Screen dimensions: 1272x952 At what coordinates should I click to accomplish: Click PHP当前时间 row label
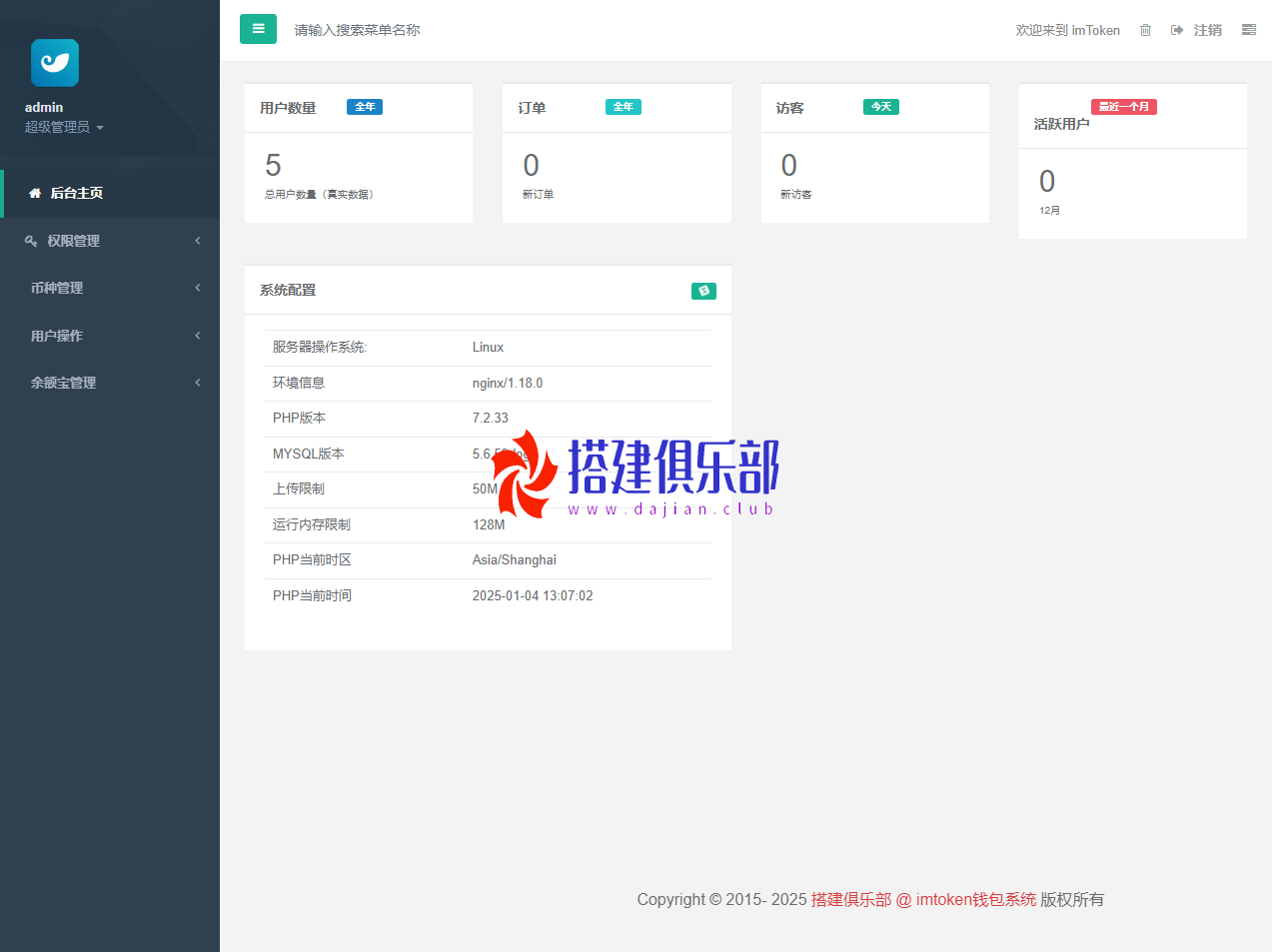(x=312, y=595)
